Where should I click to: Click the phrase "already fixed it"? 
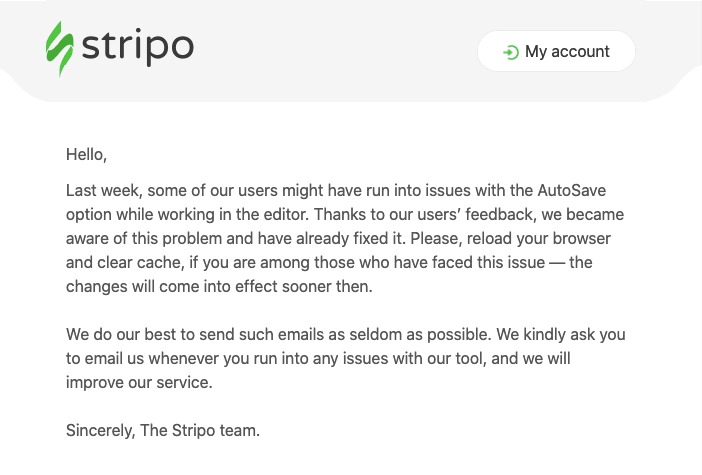[350, 239]
